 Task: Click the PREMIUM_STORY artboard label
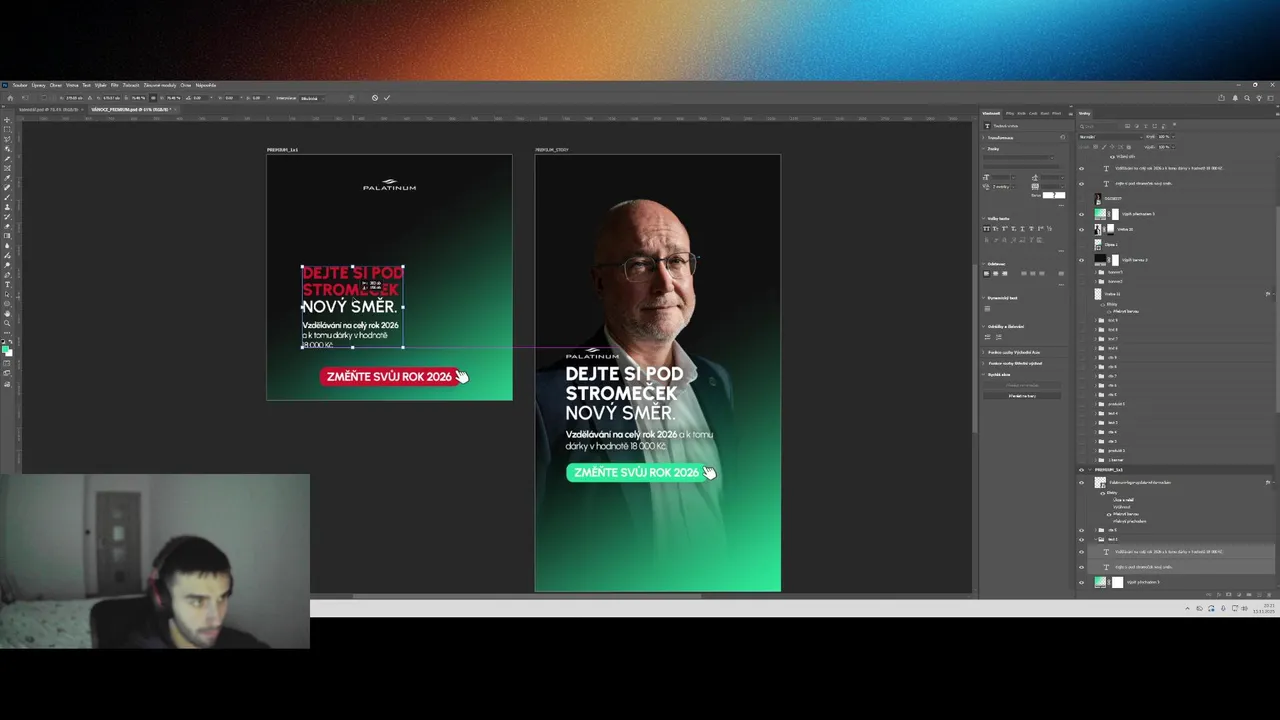(x=552, y=150)
